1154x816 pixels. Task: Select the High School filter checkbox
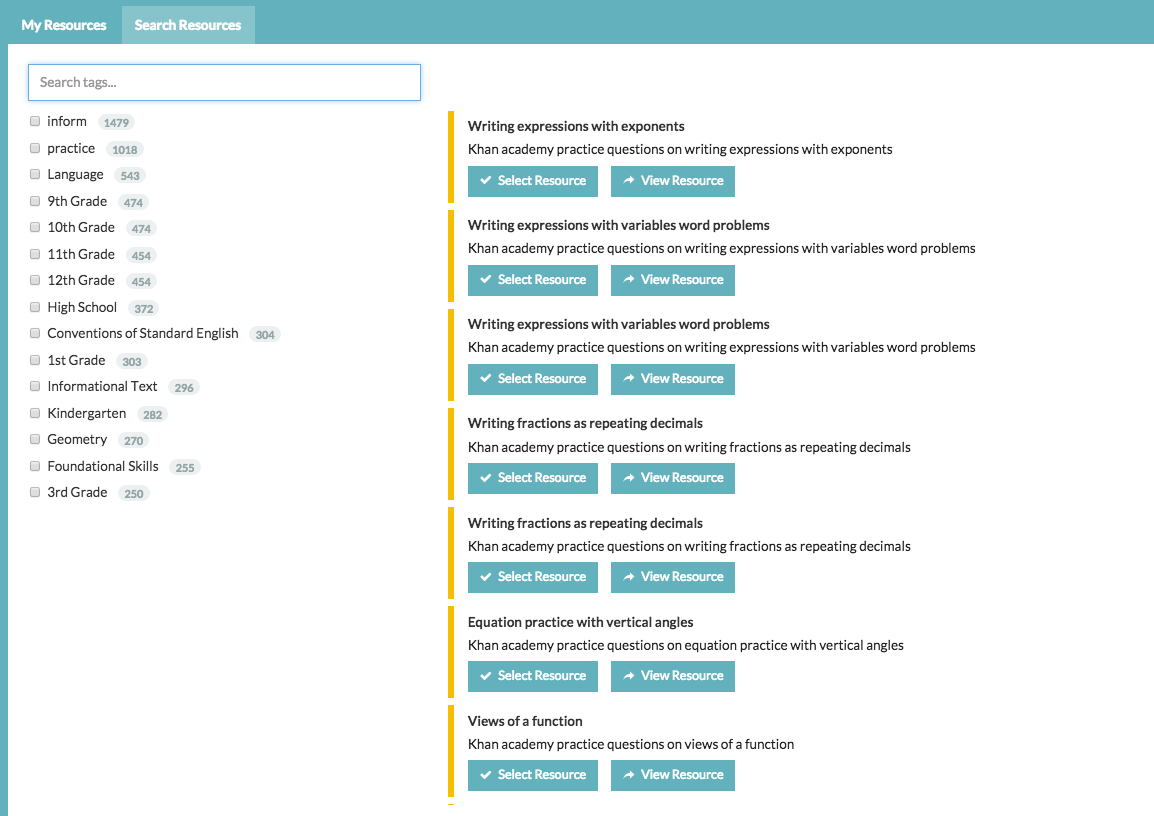tap(35, 307)
